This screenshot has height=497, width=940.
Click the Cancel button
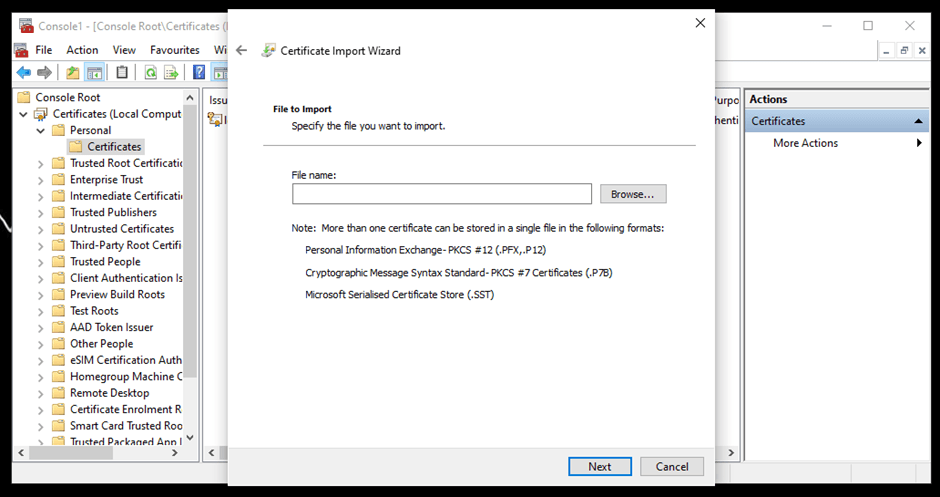pos(671,466)
